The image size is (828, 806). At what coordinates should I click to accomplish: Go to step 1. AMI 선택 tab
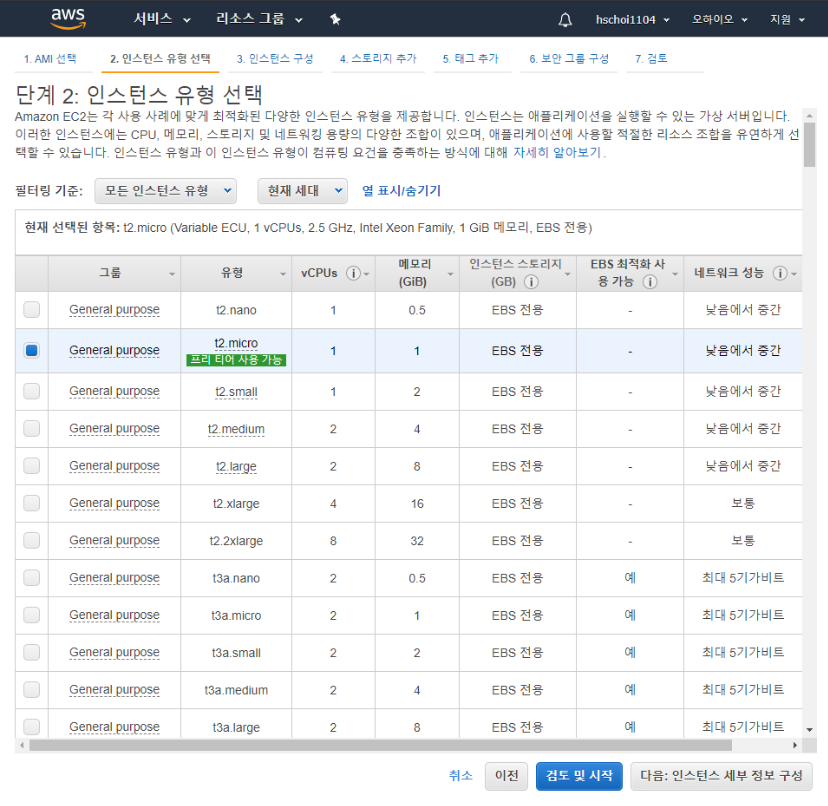(x=50, y=59)
